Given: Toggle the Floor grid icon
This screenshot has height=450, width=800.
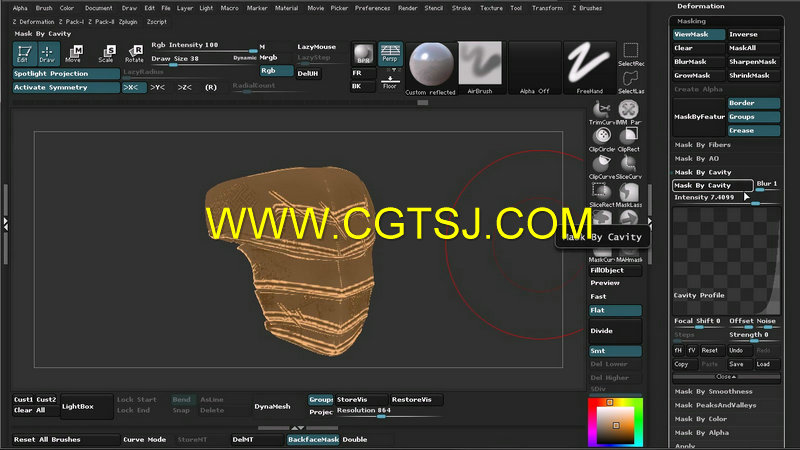Looking at the screenshot, I should [390, 82].
